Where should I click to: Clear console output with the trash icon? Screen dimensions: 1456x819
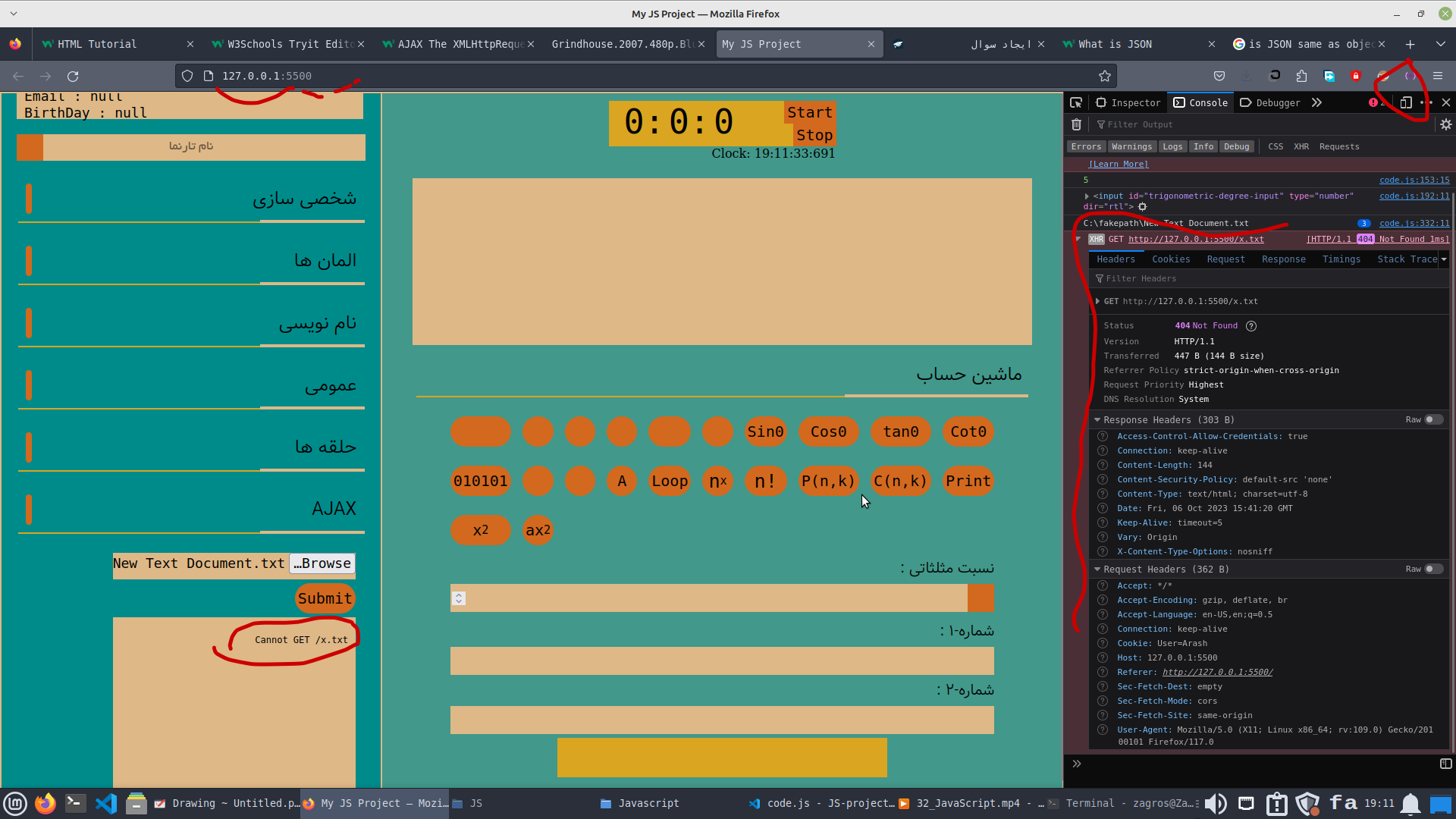[x=1076, y=124]
